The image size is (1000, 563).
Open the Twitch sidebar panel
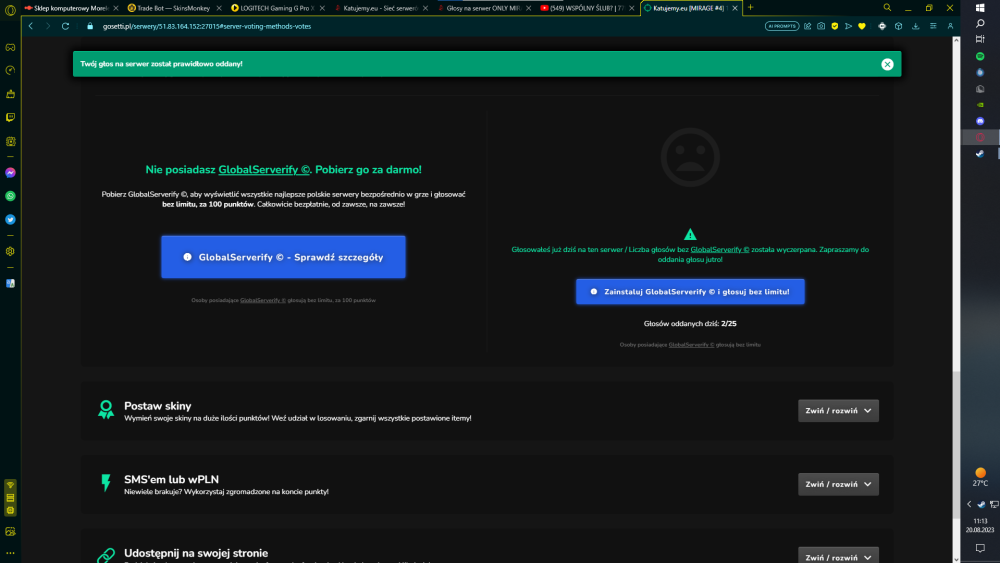pyautogui.click(x=10, y=117)
